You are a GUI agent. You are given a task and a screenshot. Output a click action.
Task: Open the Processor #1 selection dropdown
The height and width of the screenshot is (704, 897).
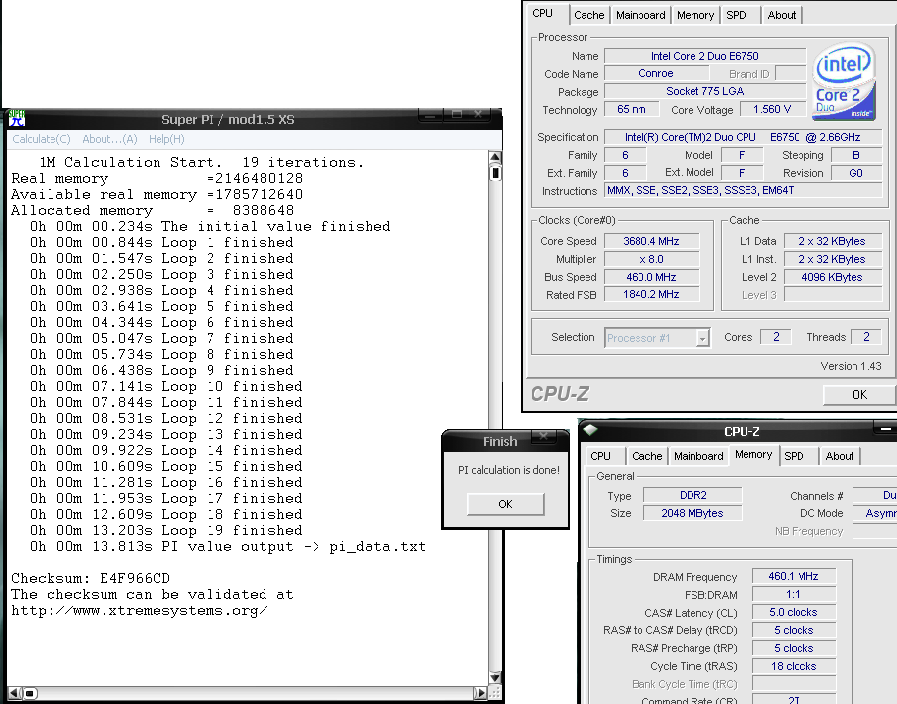coord(703,338)
